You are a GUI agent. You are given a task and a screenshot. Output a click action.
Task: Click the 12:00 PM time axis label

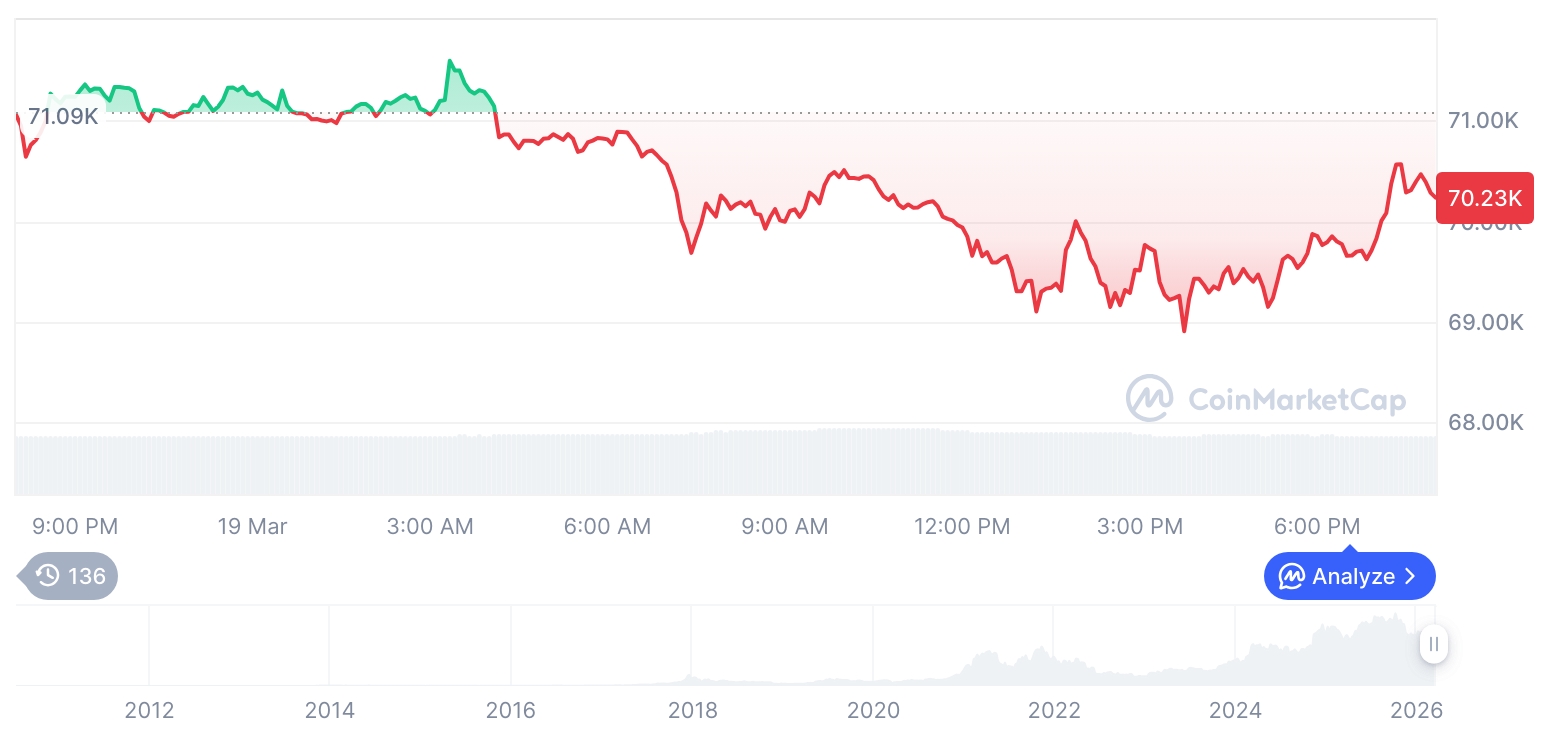click(962, 526)
